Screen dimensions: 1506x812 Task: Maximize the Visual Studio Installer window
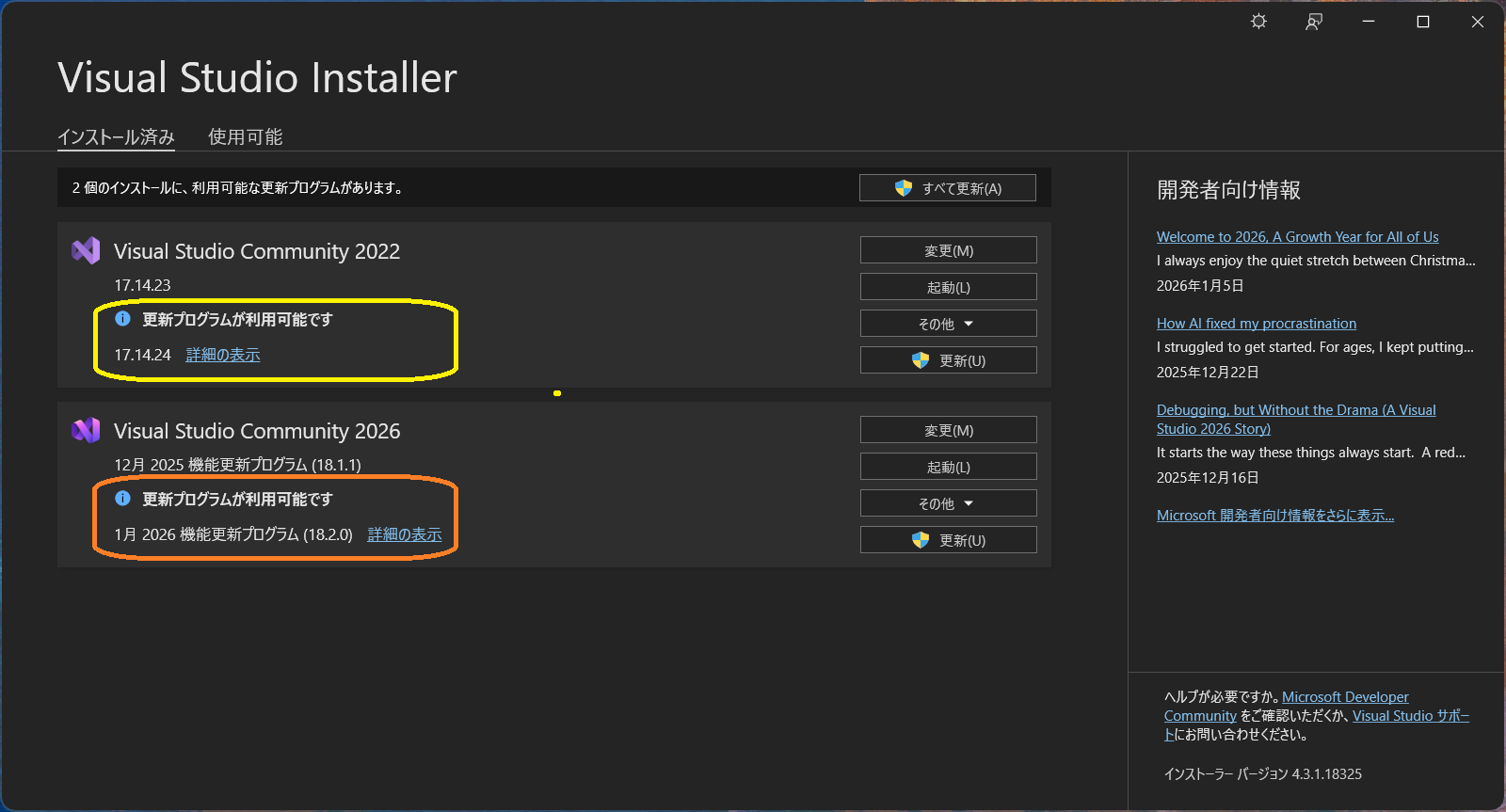point(1423,22)
